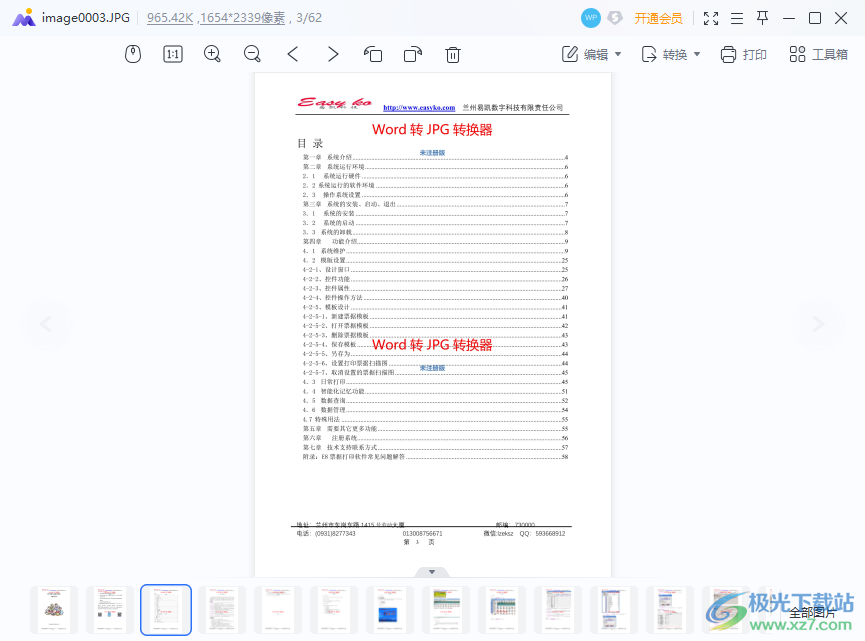View image at 1:1 actual size
Screen dimensions: 865x641
[x=172, y=54]
